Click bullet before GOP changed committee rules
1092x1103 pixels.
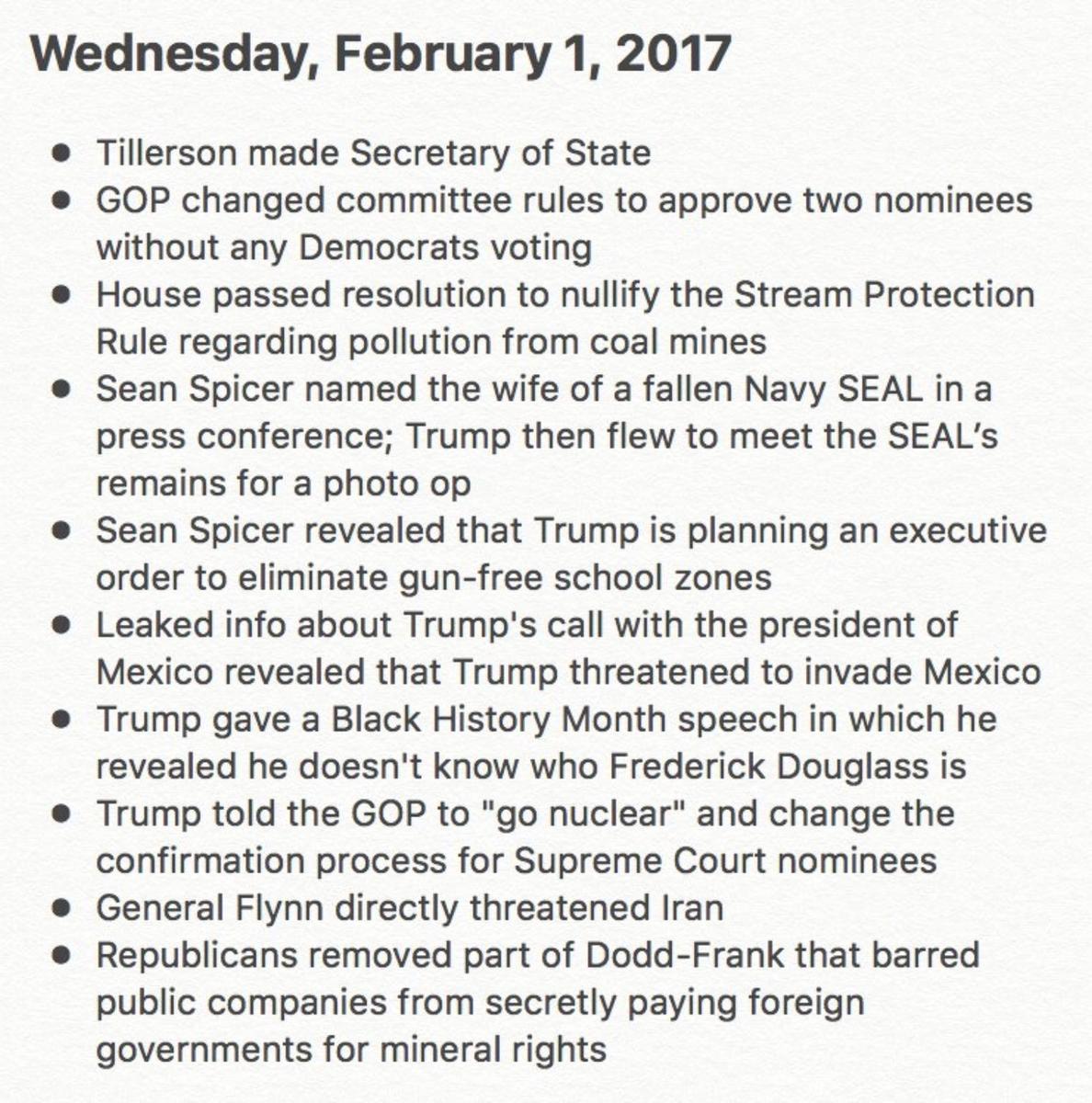point(63,200)
